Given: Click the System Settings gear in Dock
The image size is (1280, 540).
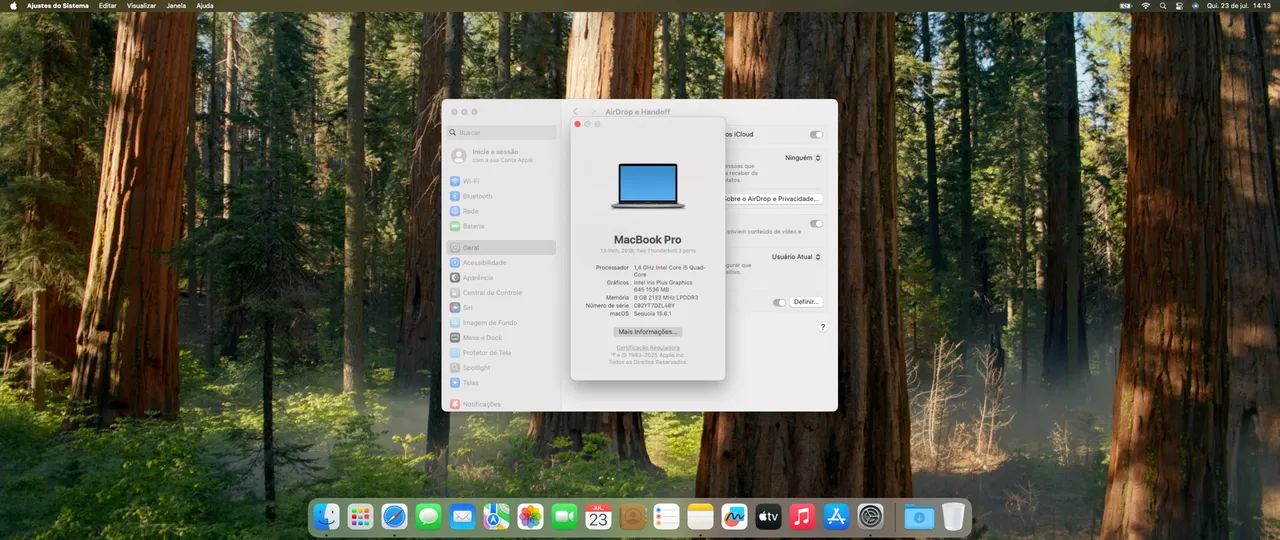Looking at the screenshot, I should tap(870, 516).
